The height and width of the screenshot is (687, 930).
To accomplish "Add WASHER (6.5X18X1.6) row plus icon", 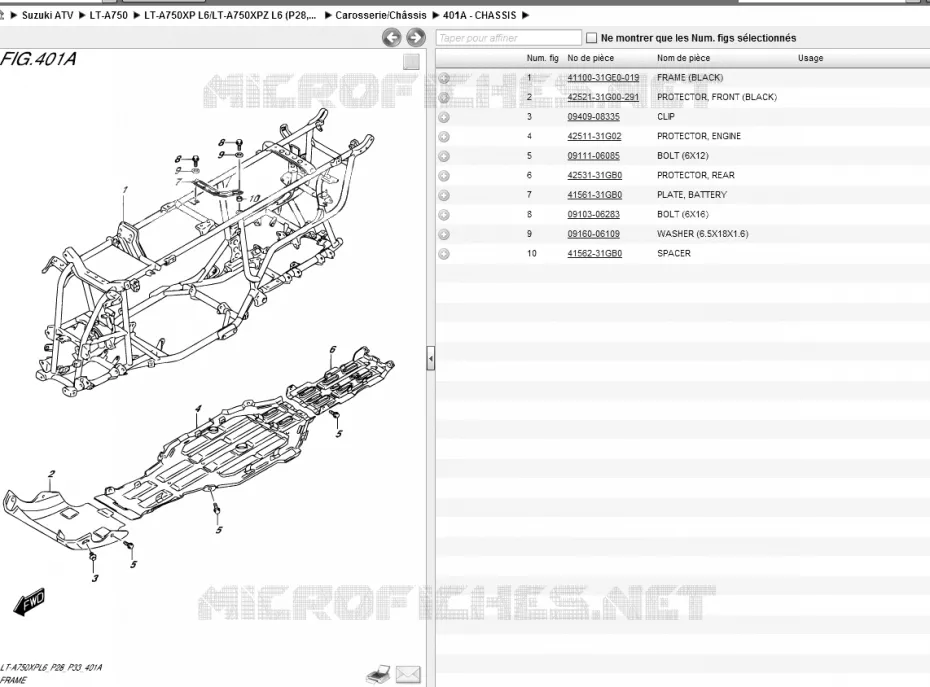I will pos(444,234).
